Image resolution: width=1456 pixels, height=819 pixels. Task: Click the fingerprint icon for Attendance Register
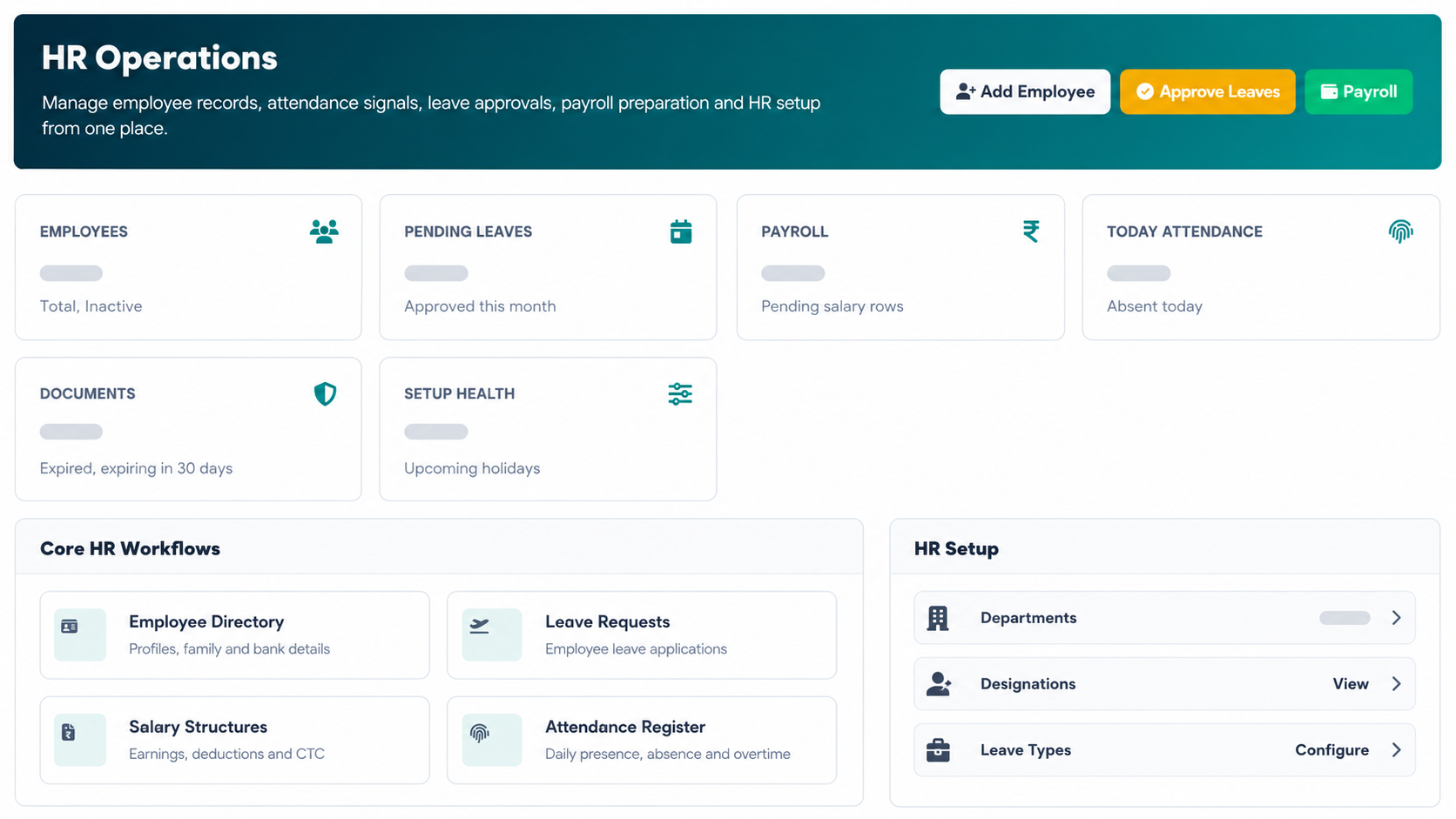[x=479, y=733]
